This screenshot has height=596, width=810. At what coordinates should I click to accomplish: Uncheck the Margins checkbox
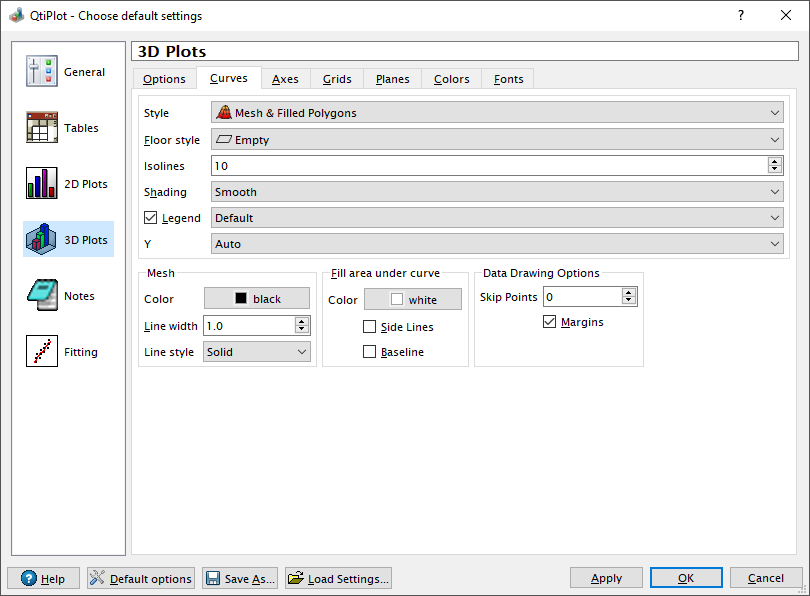coord(549,322)
